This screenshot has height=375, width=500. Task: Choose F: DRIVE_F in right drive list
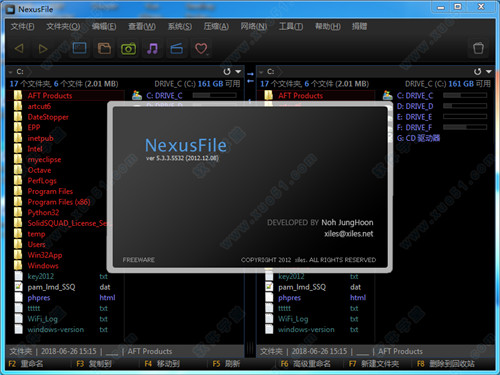point(414,128)
